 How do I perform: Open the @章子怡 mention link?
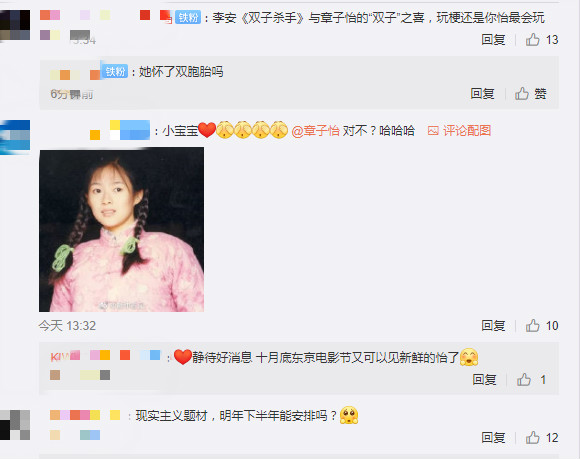316,131
